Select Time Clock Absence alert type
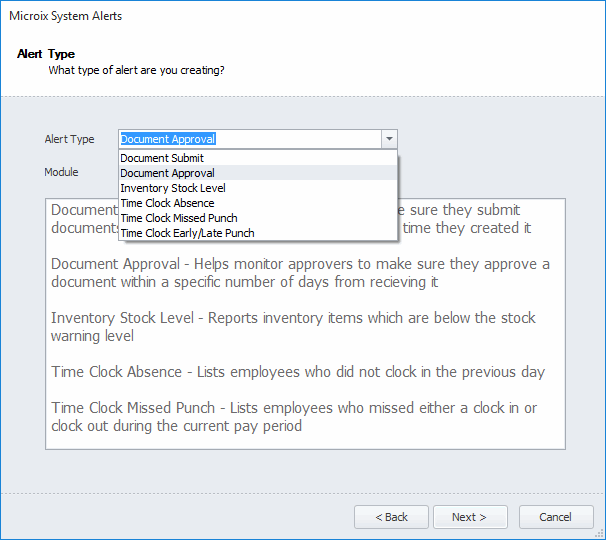The height and width of the screenshot is (540, 606). pos(167,203)
